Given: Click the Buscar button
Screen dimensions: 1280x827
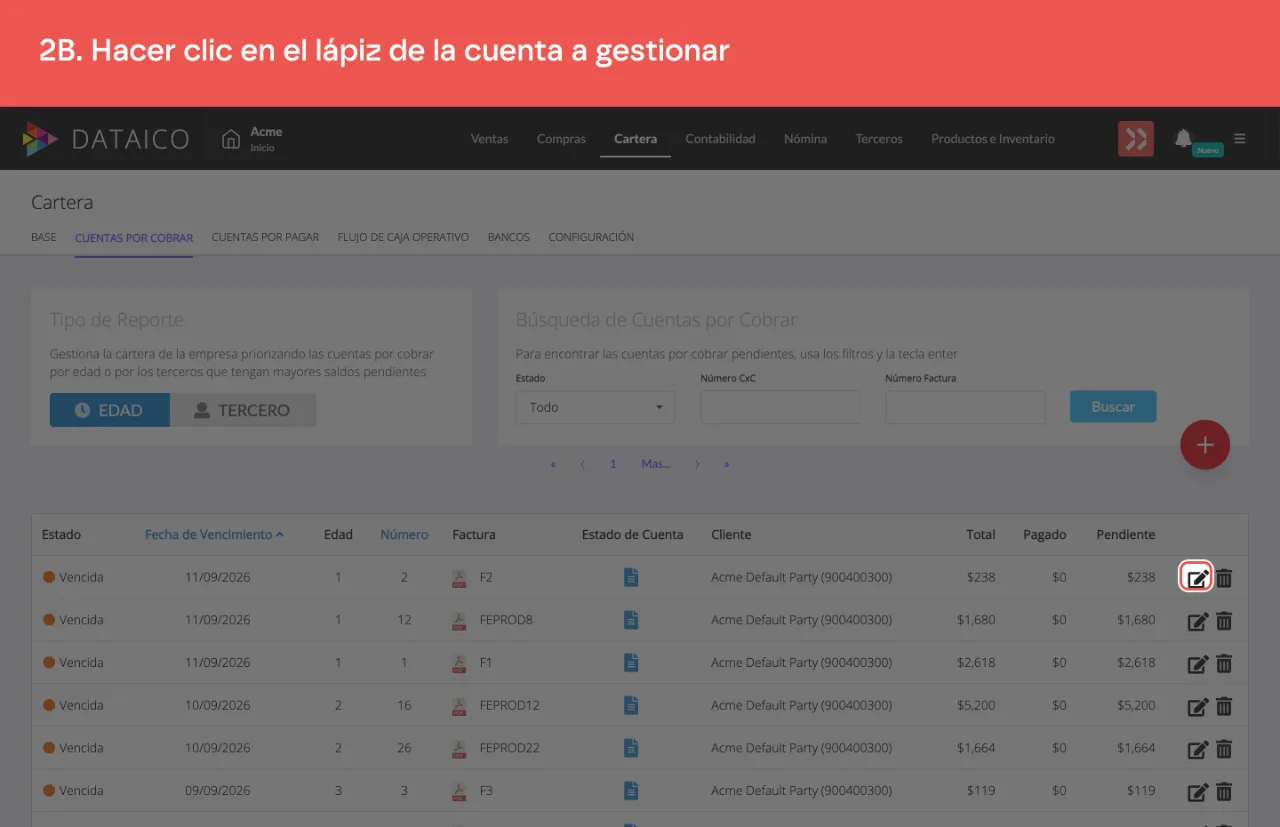Looking at the screenshot, I should pyautogui.click(x=1113, y=407).
